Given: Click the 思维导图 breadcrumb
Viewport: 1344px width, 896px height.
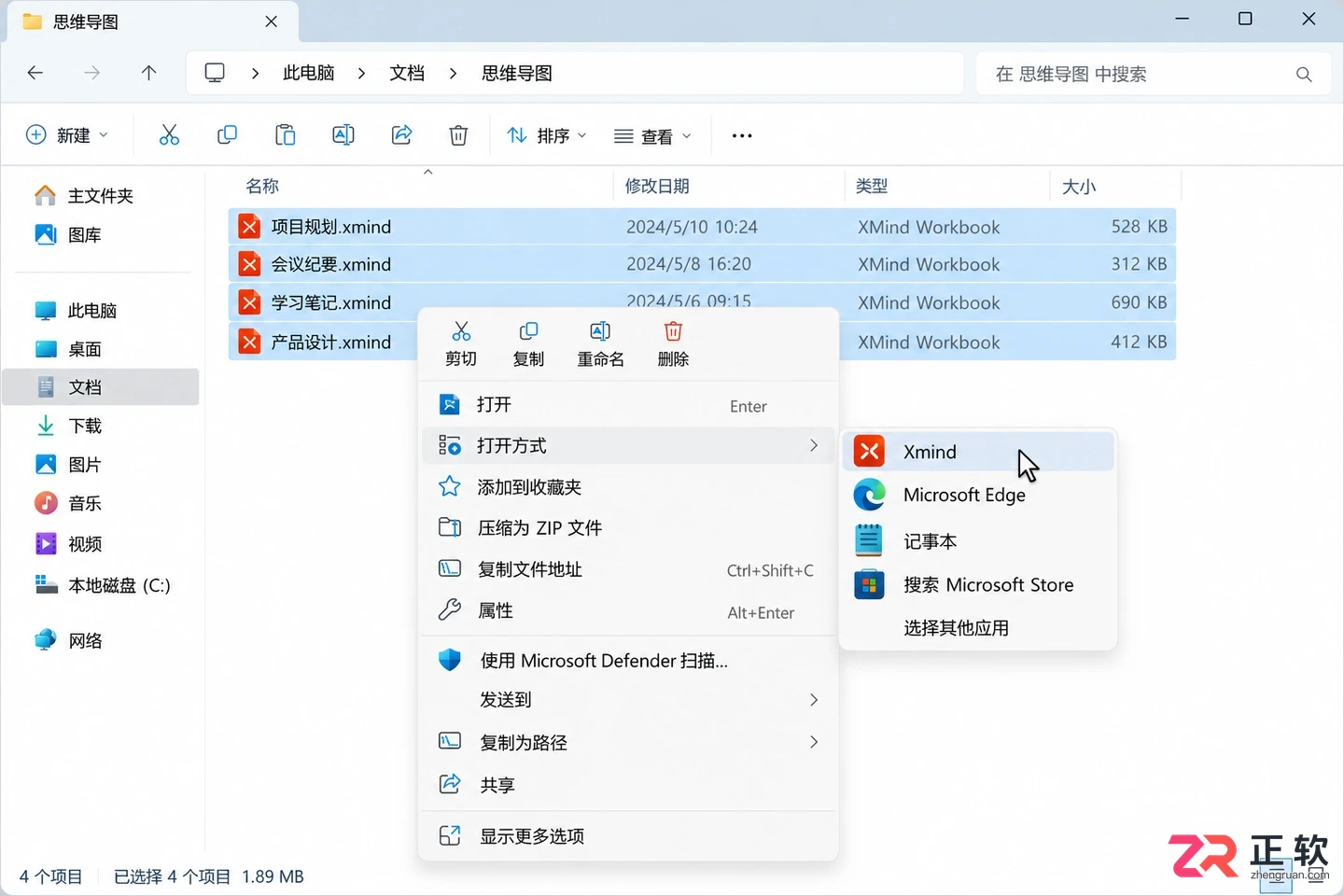Looking at the screenshot, I should point(517,73).
